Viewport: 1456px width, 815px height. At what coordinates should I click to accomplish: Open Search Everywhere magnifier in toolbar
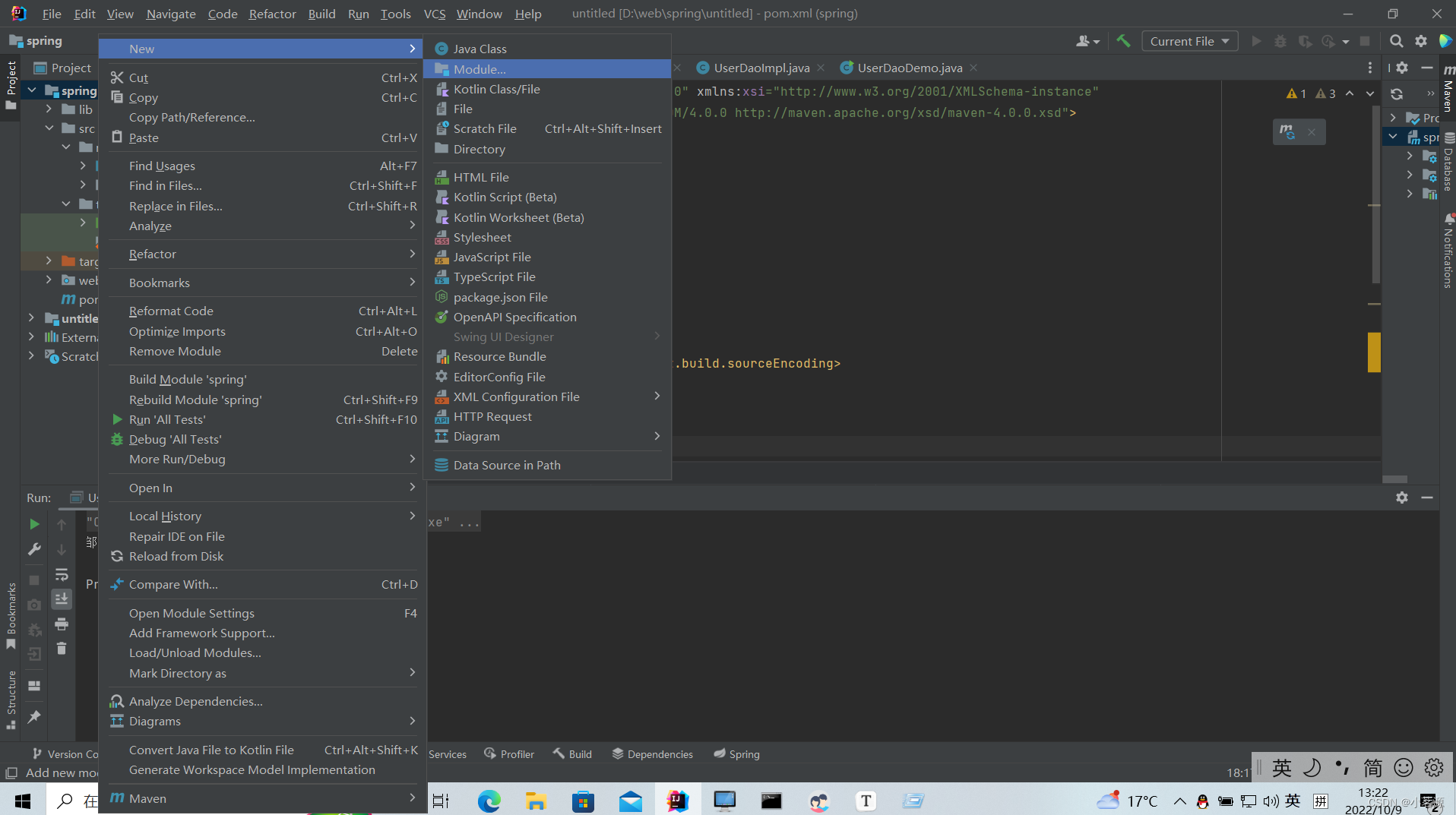[x=1396, y=41]
